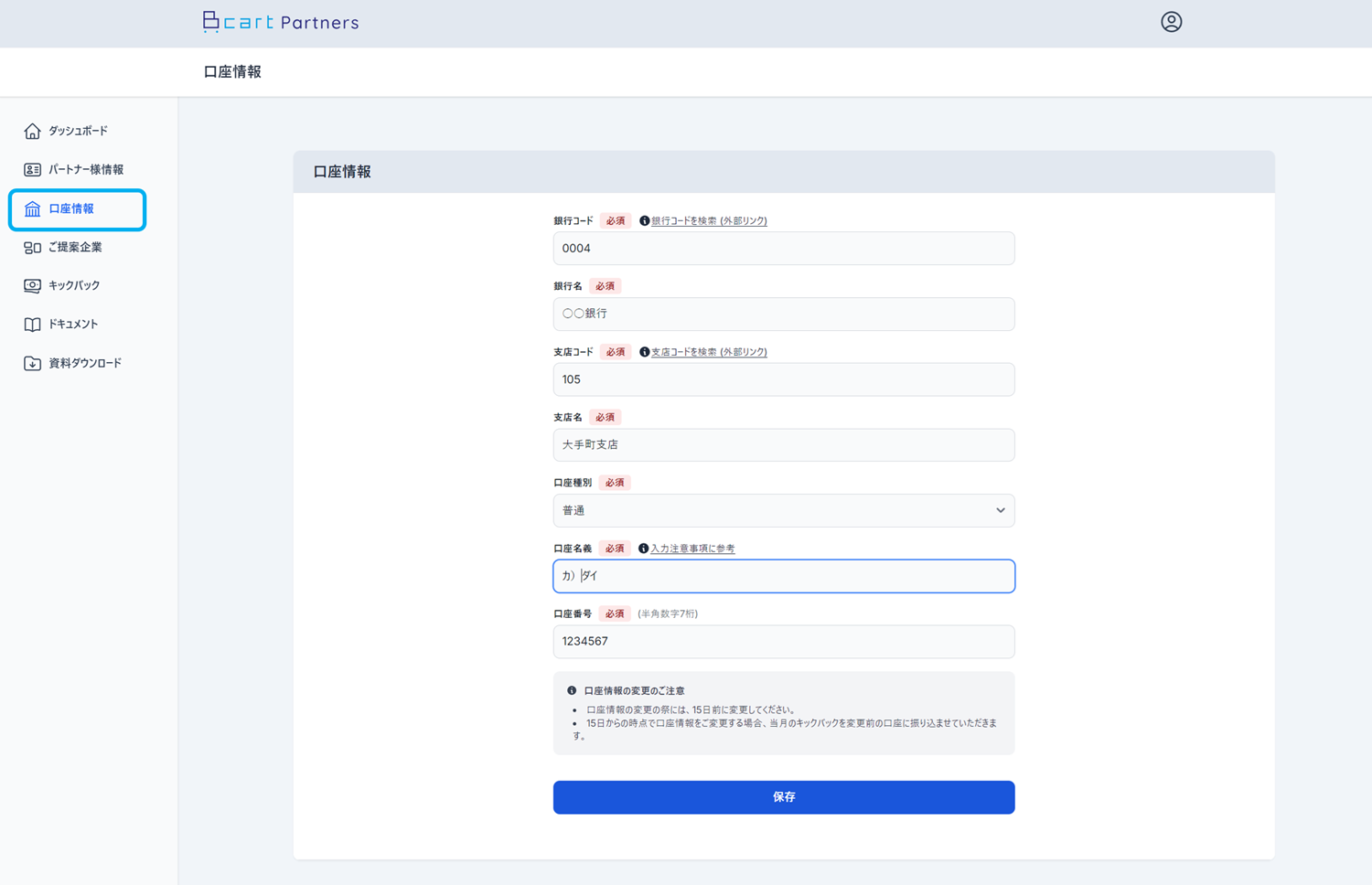Screen dimensions: 1372x885
Task: Click info icon beside 入力注意事項に参考
Action: 643,549
